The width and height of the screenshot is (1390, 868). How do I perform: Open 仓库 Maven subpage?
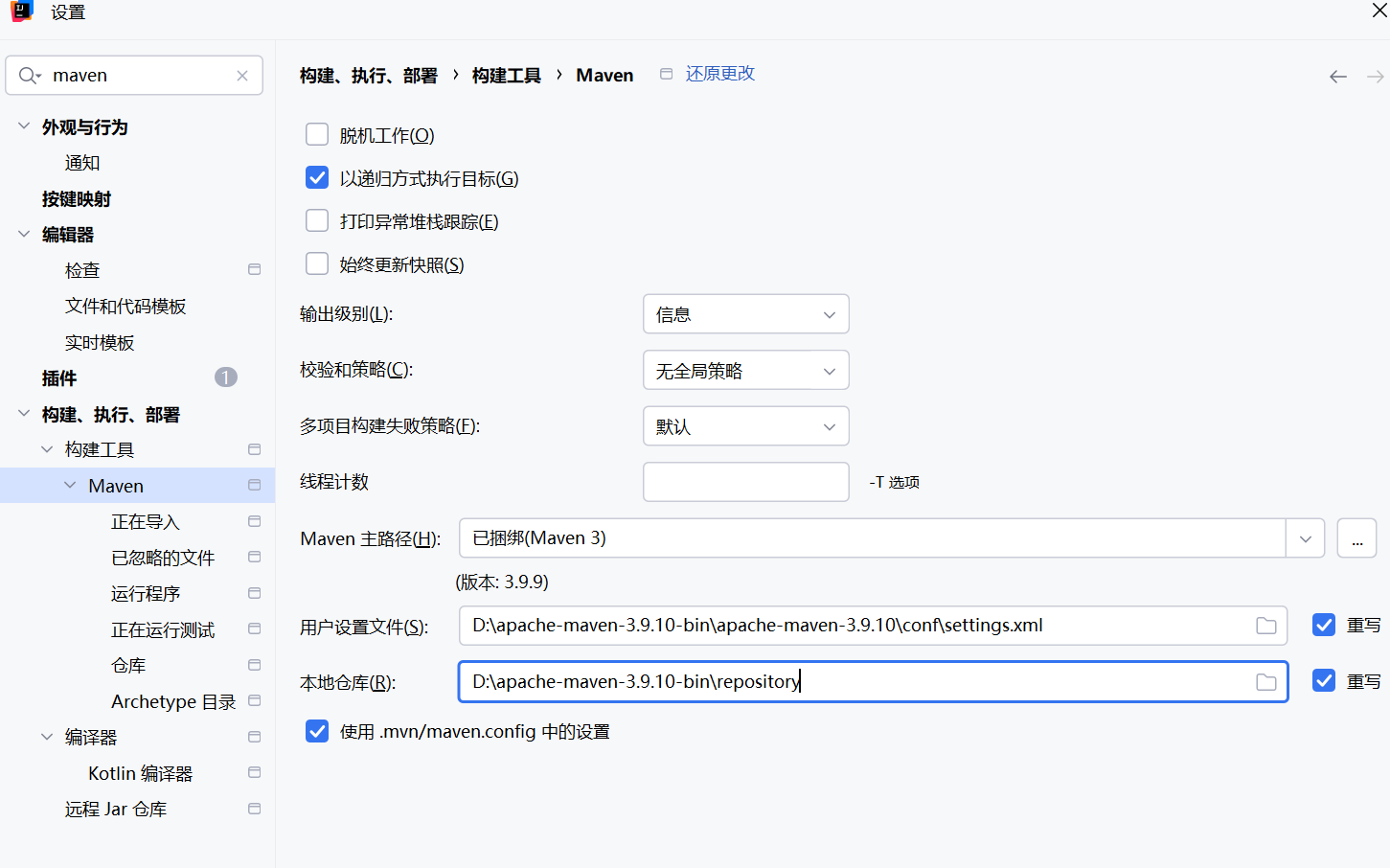coord(128,665)
